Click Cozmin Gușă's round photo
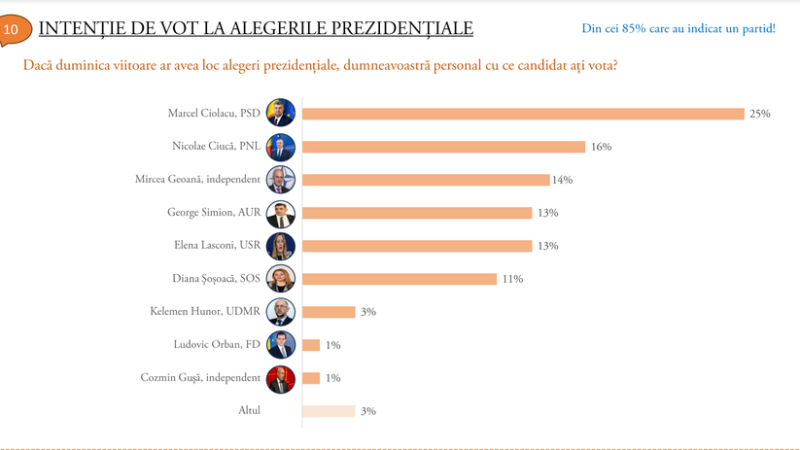Image resolution: width=800 pixels, height=450 pixels. [x=280, y=377]
